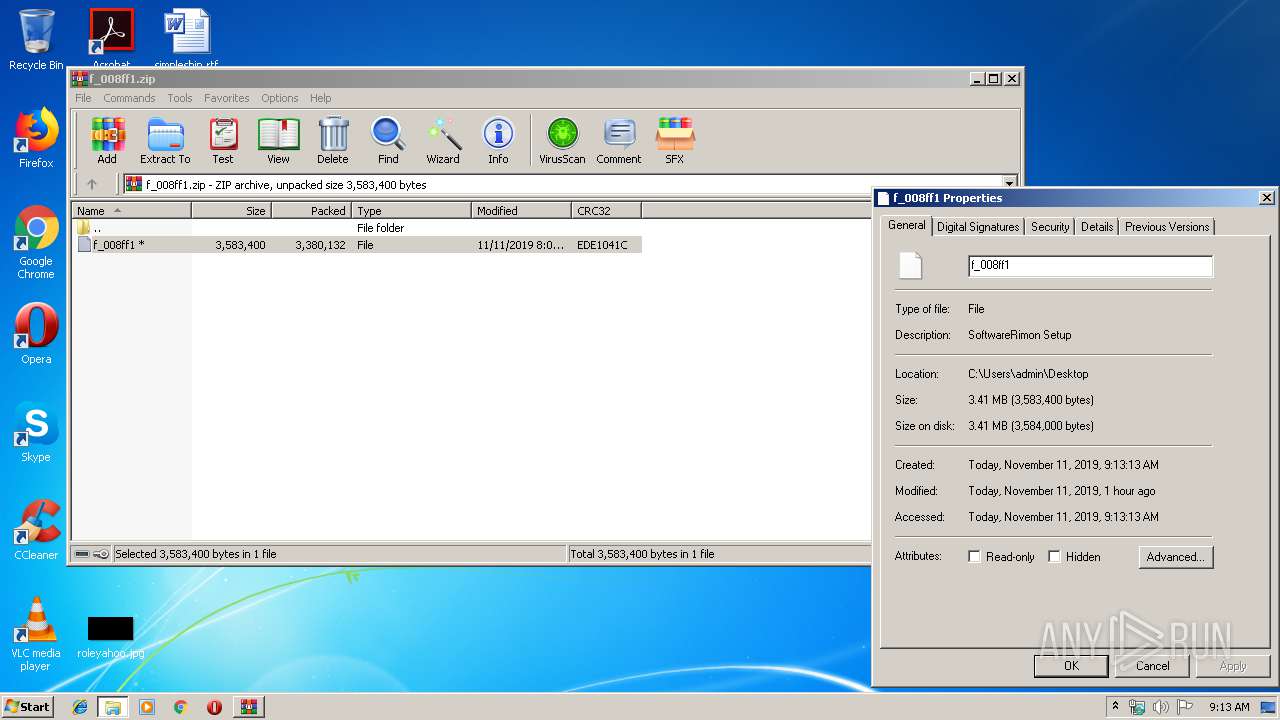The image size is (1280, 720).
Task: Open Opera desktop shortcut
Action: 36,334
